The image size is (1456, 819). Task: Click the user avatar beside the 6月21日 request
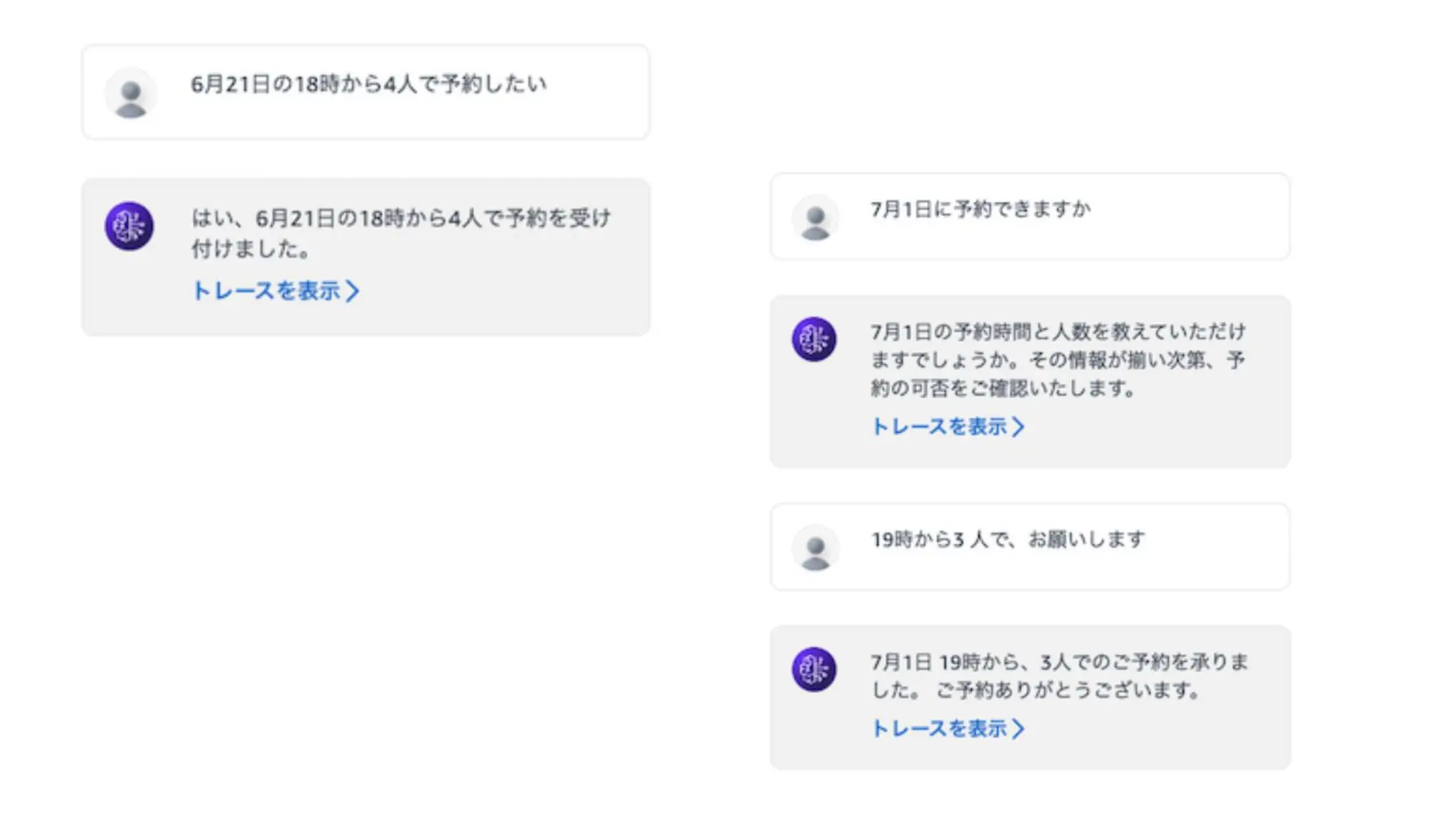coord(130,94)
